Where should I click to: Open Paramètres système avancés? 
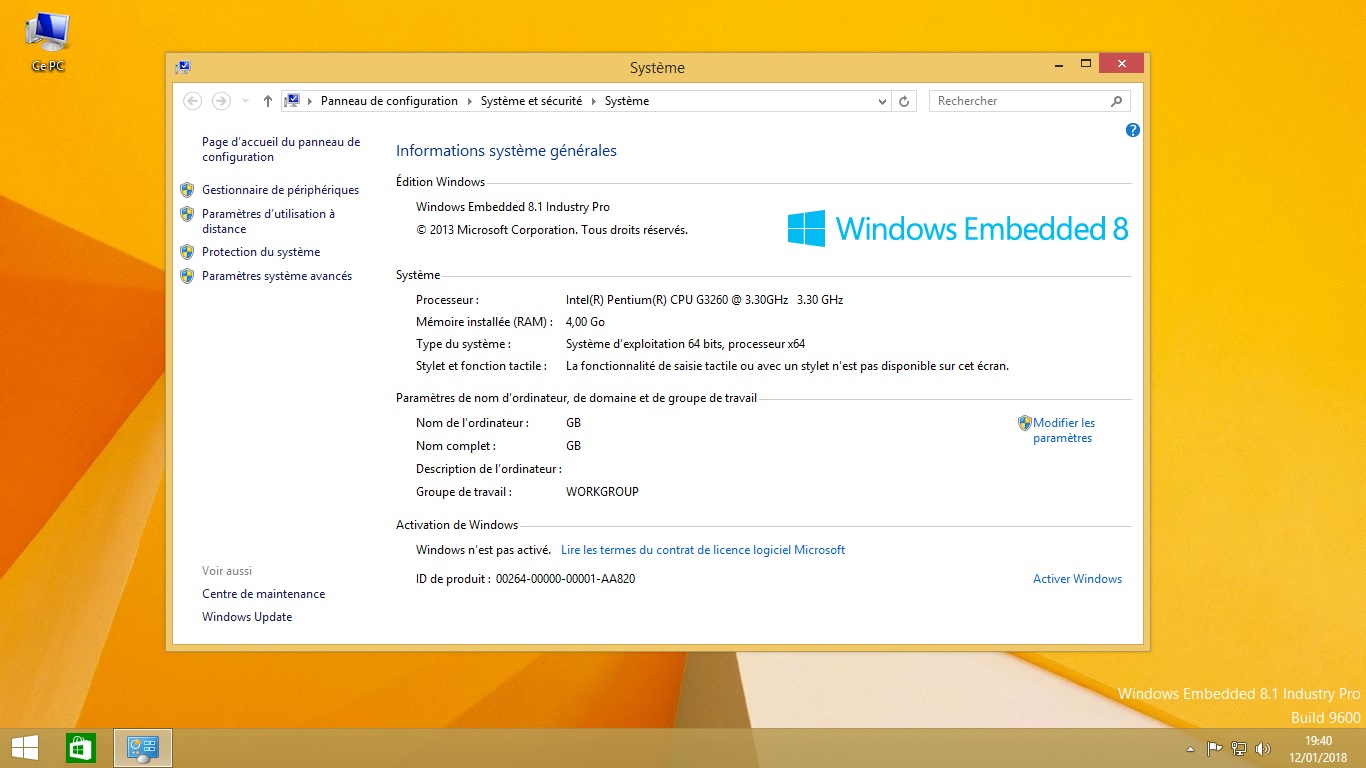(x=277, y=276)
